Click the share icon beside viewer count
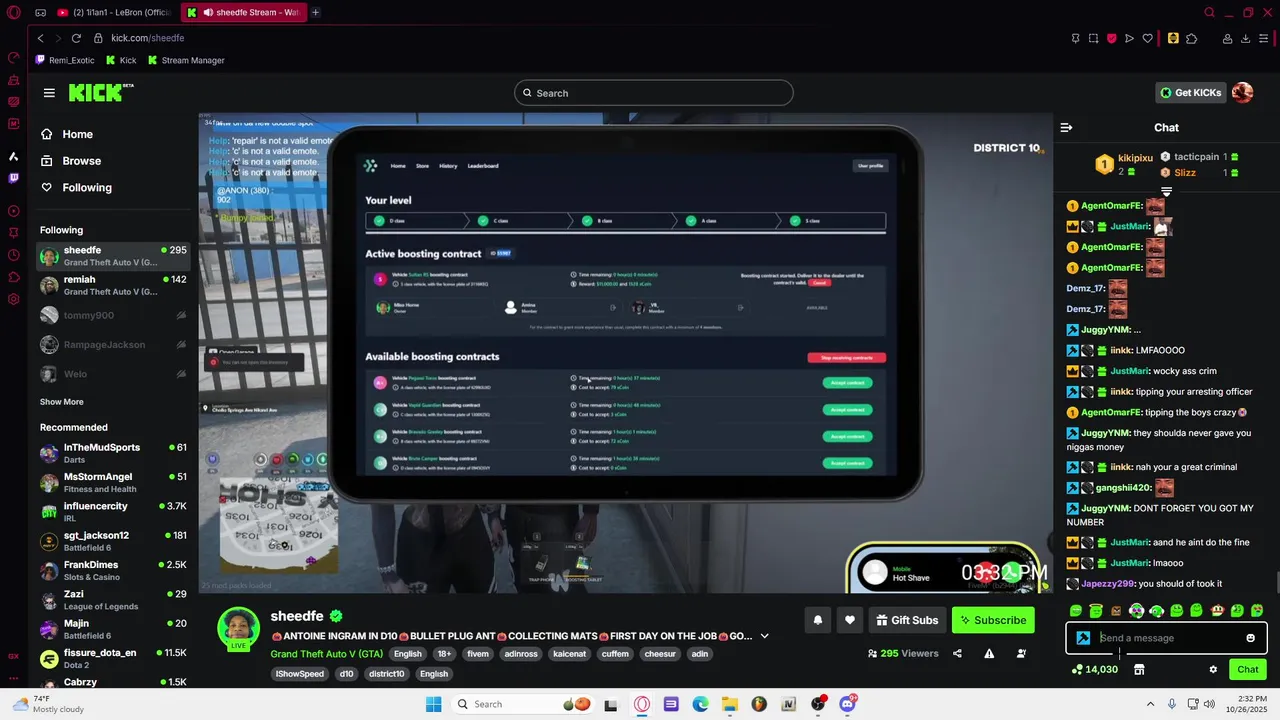This screenshot has width=1280, height=720. point(957,653)
